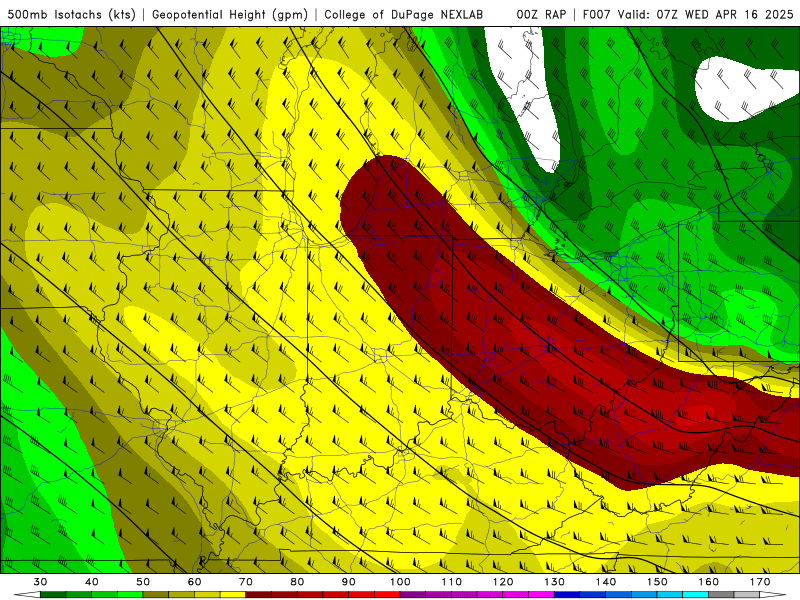Click the 50 label on the color scale
The image size is (800, 600).
click(143, 582)
